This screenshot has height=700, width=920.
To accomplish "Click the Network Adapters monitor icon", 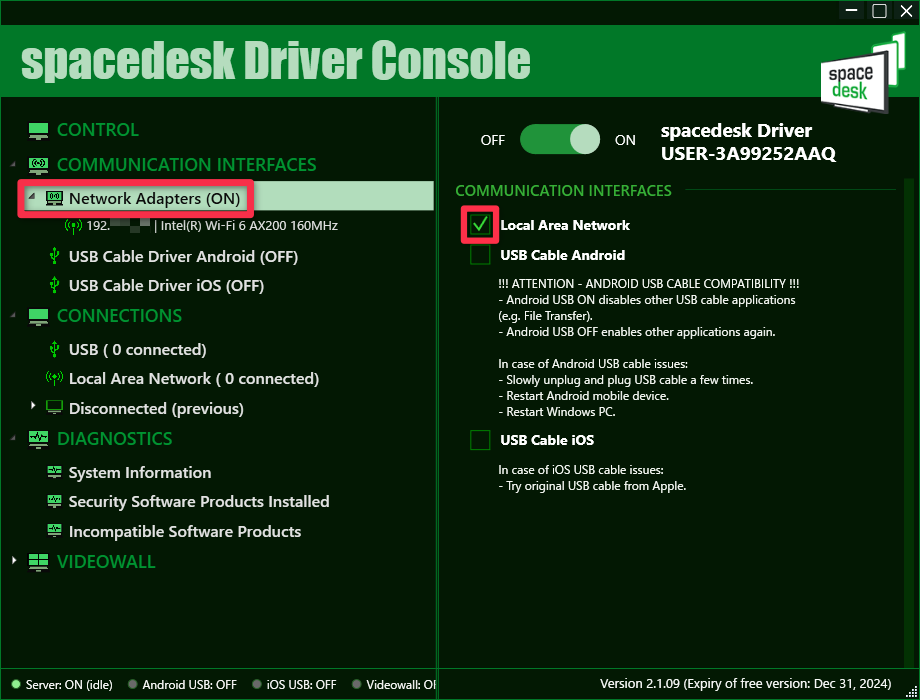I will click(55, 198).
